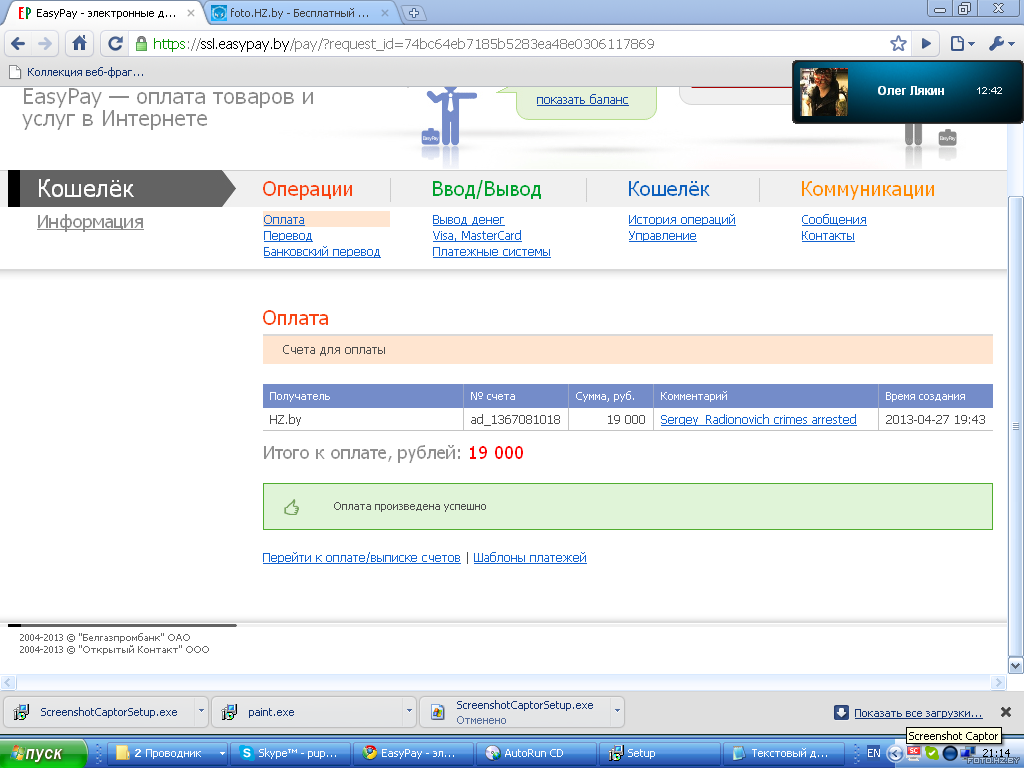Close the downloads bar
The width and height of the screenshot is (1024, 768).
point(1006,712)
